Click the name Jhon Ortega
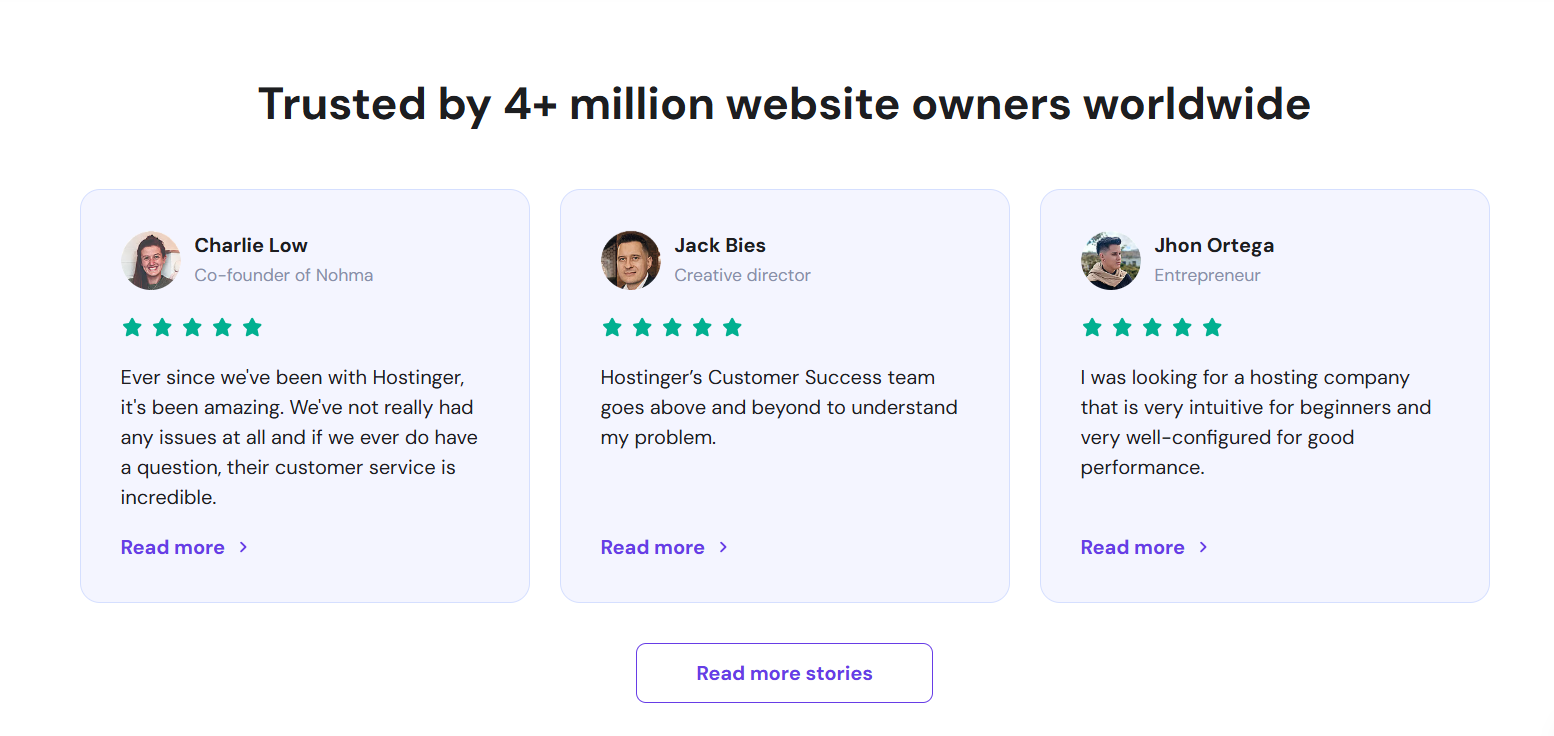Screen dimensions: 1554x736 [x=1214, y=245]
